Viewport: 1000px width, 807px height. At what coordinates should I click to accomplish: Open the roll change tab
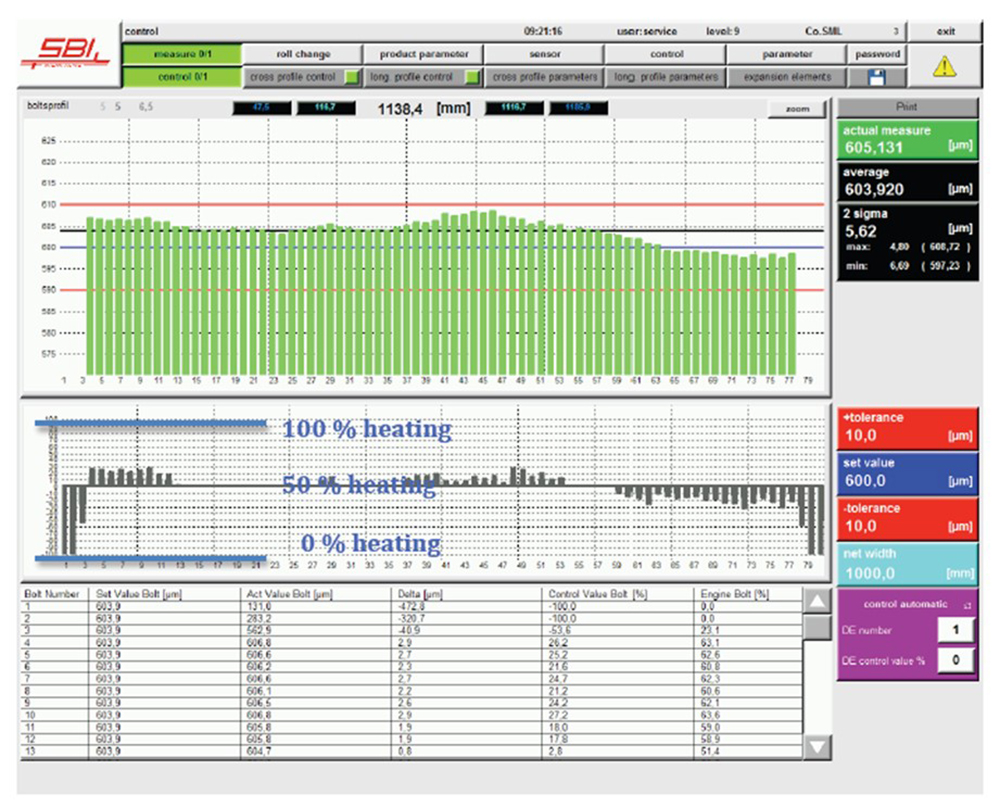tap(303, 54)
